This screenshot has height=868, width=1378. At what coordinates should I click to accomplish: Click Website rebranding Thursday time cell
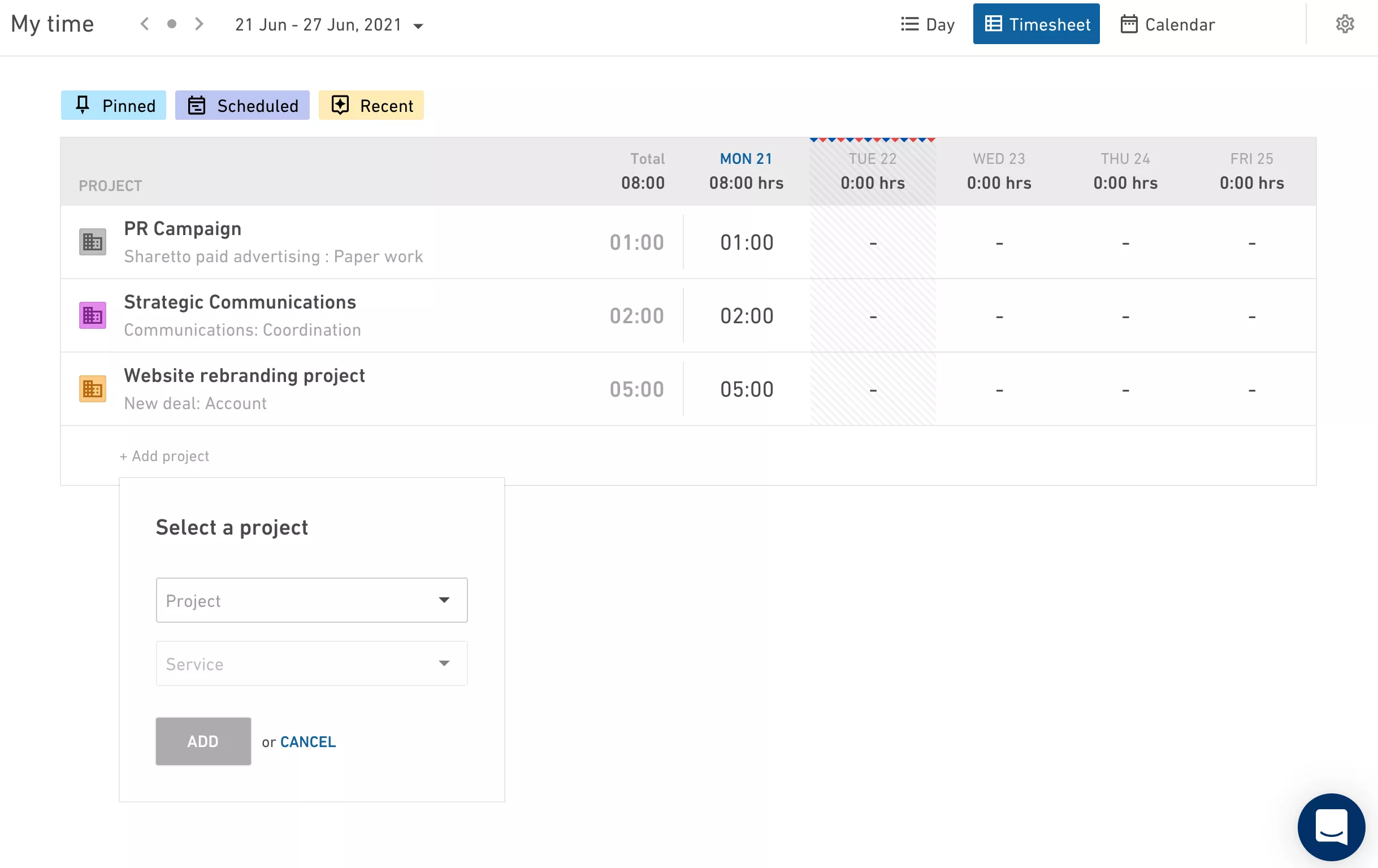[x=1126, y=389]
